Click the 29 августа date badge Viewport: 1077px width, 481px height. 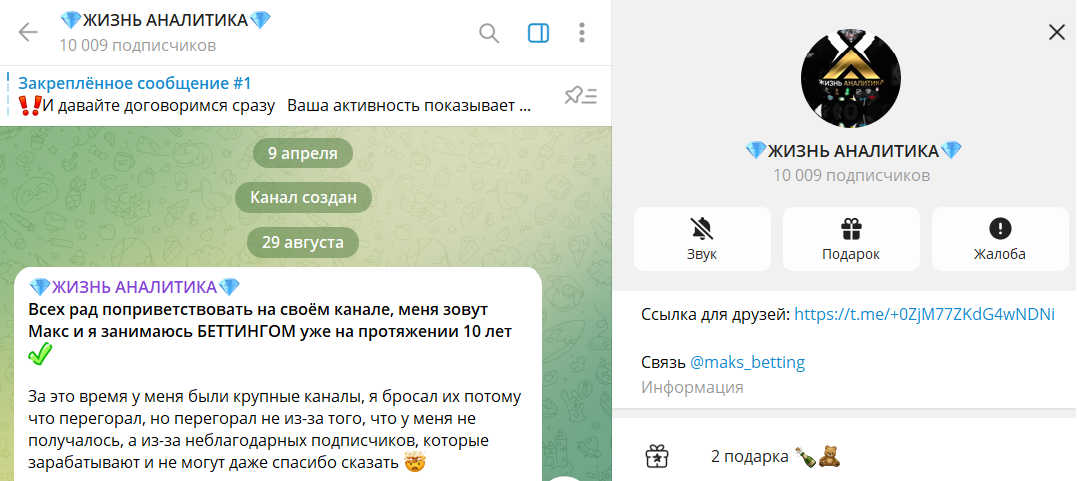[x=303, y=242]
